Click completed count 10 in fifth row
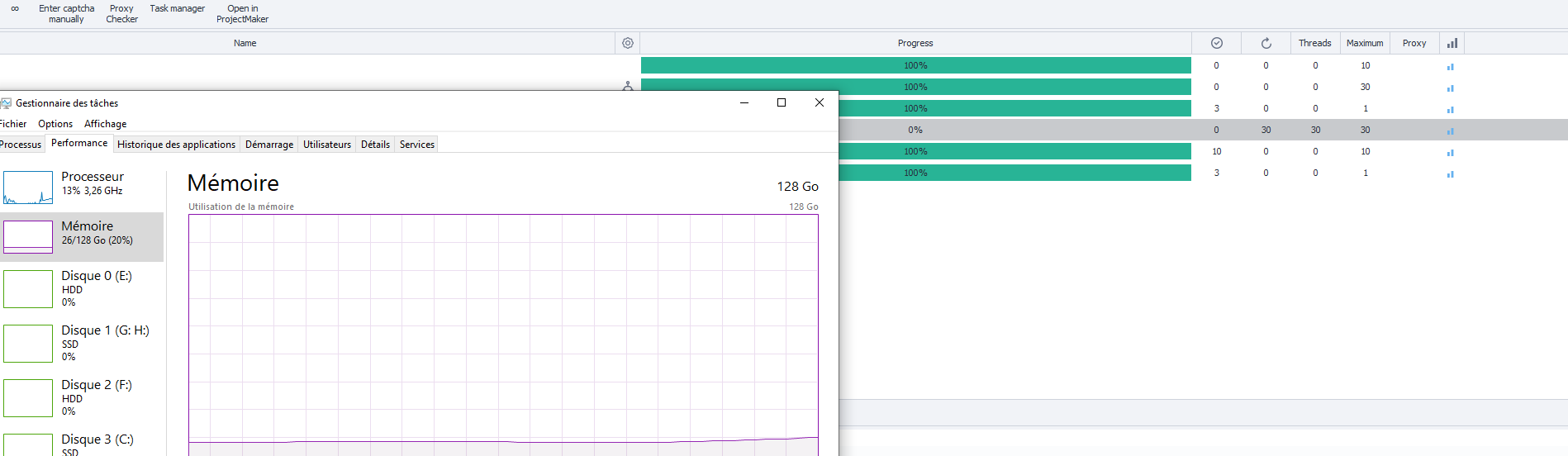This screenshot has width=1568, height=456. pos(1216,151)
